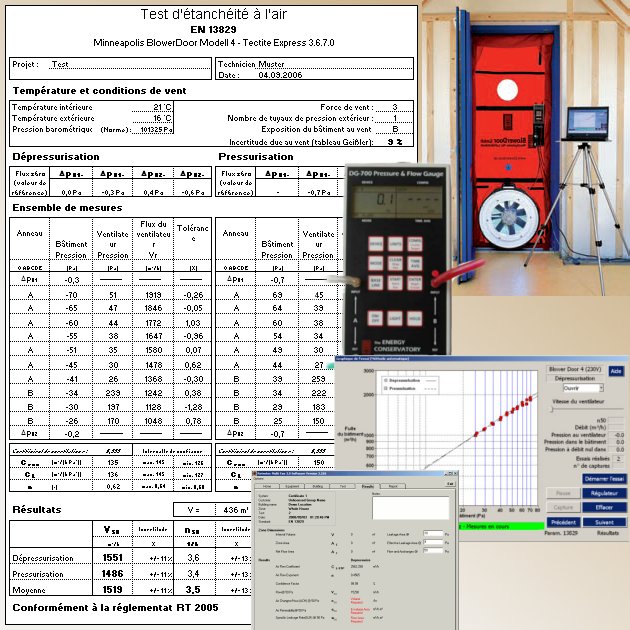630x630 pixels.
Task: Click the BASE LINE key on the DG-700 gauge
Action: [x=376, y=282]
